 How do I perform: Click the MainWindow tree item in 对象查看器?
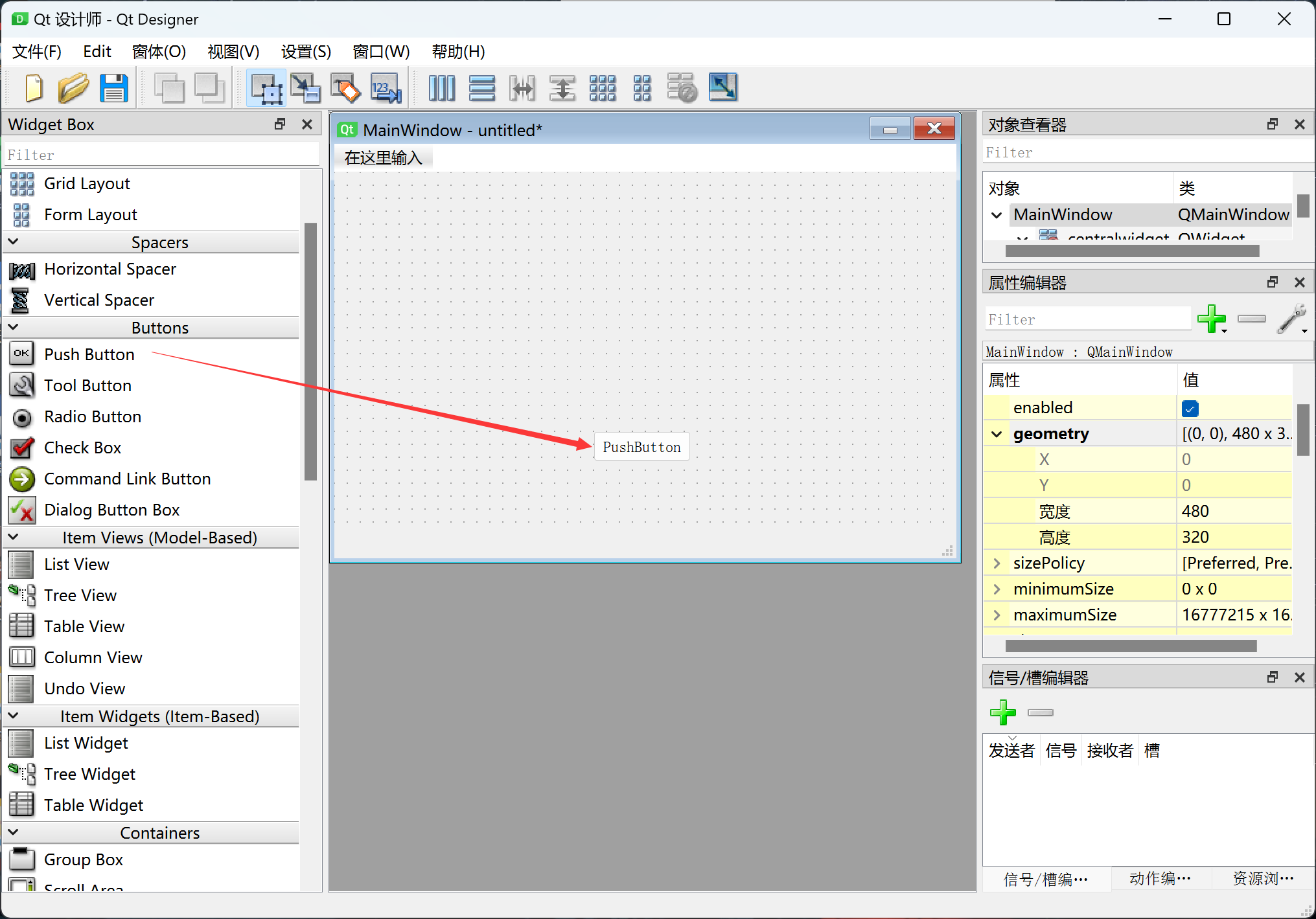[x=1064, y=214]
